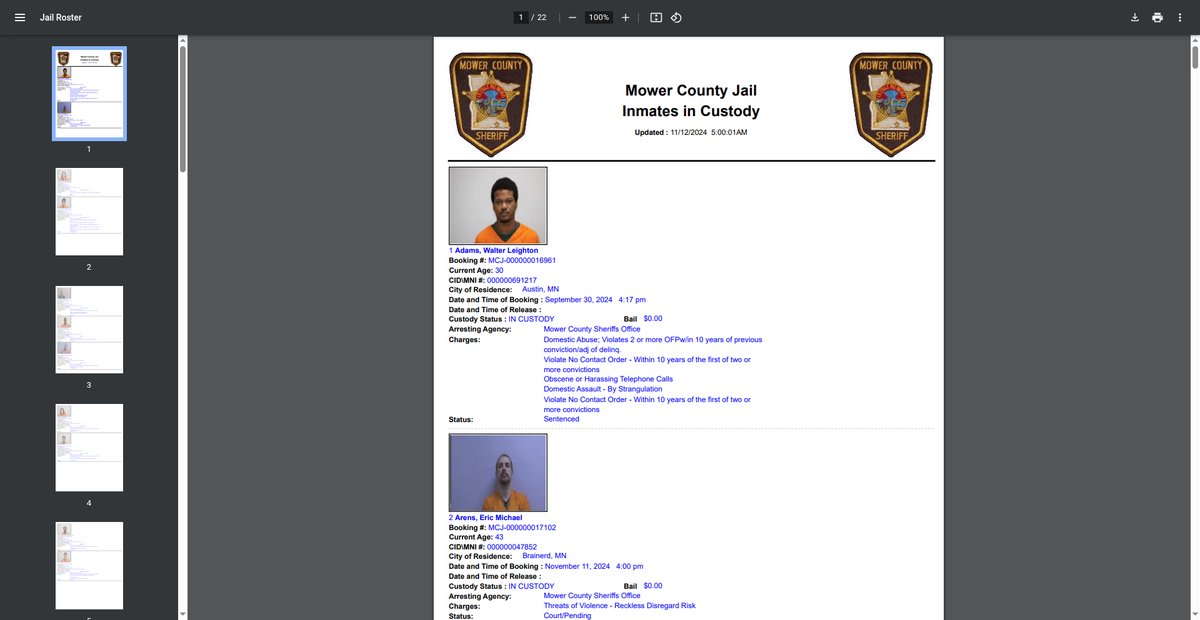This screenshot has width=1200, height=620.
Task: Open the more actions menu
Action: [1181, 18]
